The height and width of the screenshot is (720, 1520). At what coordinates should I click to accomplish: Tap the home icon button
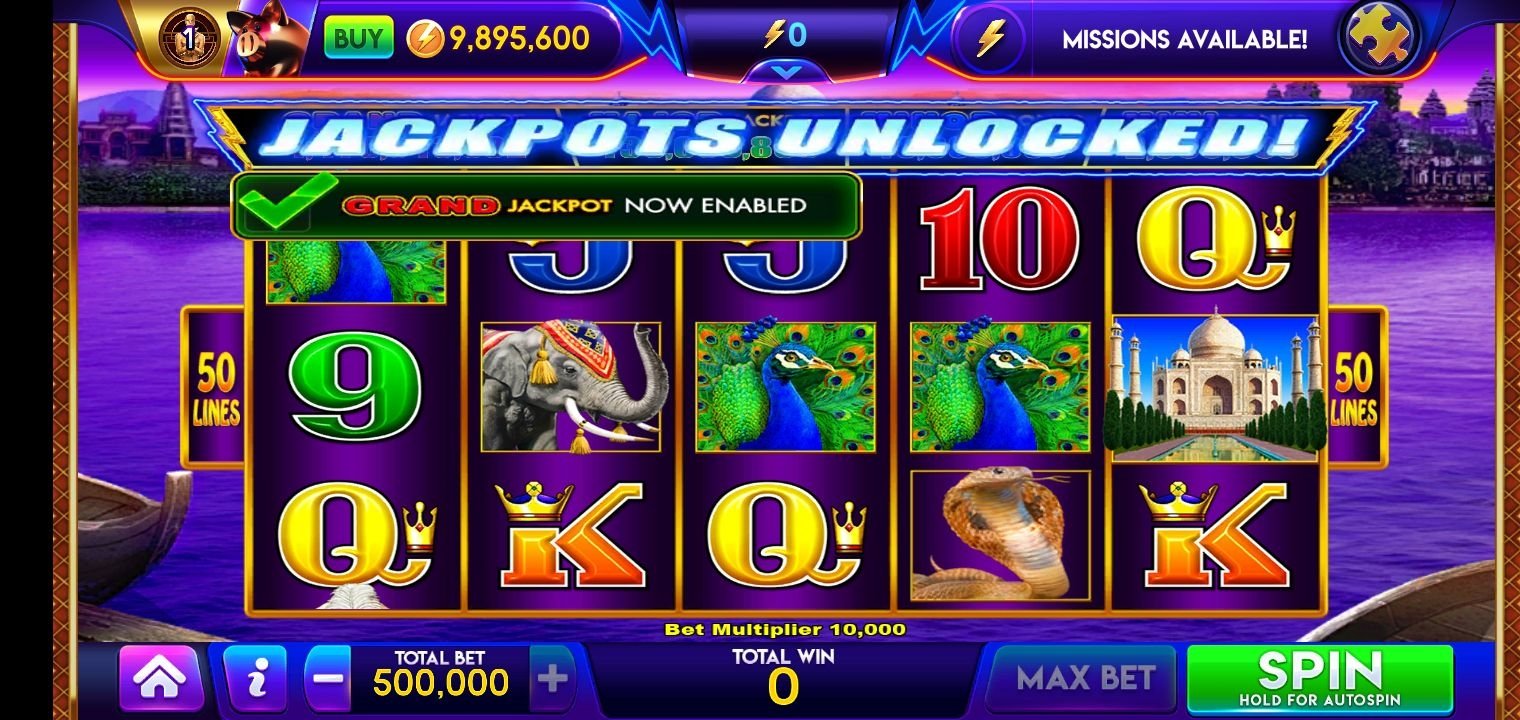[160, 679]
